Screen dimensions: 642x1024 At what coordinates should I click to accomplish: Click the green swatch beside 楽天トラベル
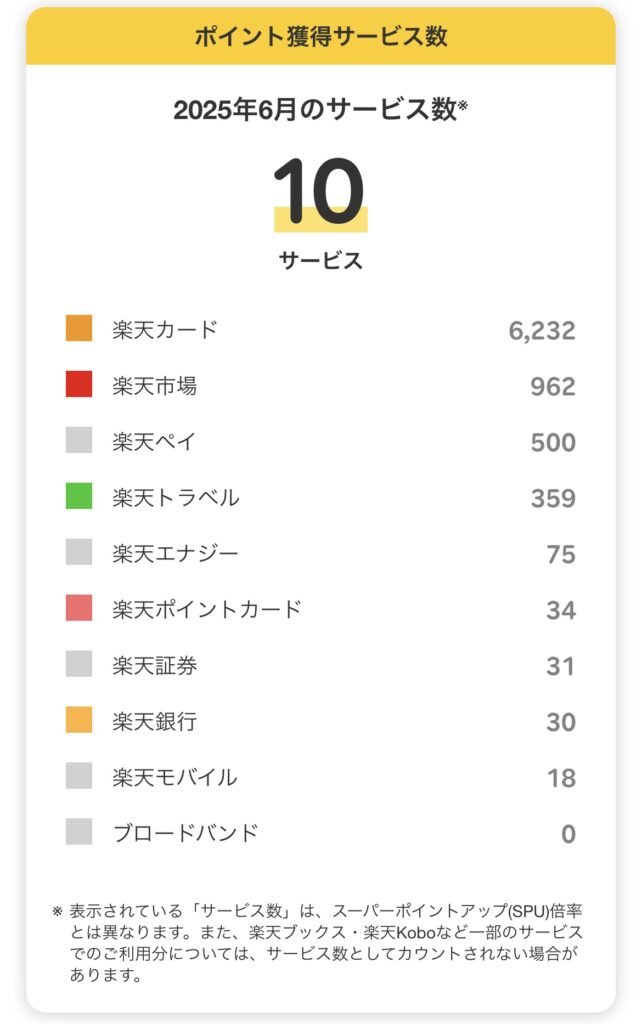[79, 496]
